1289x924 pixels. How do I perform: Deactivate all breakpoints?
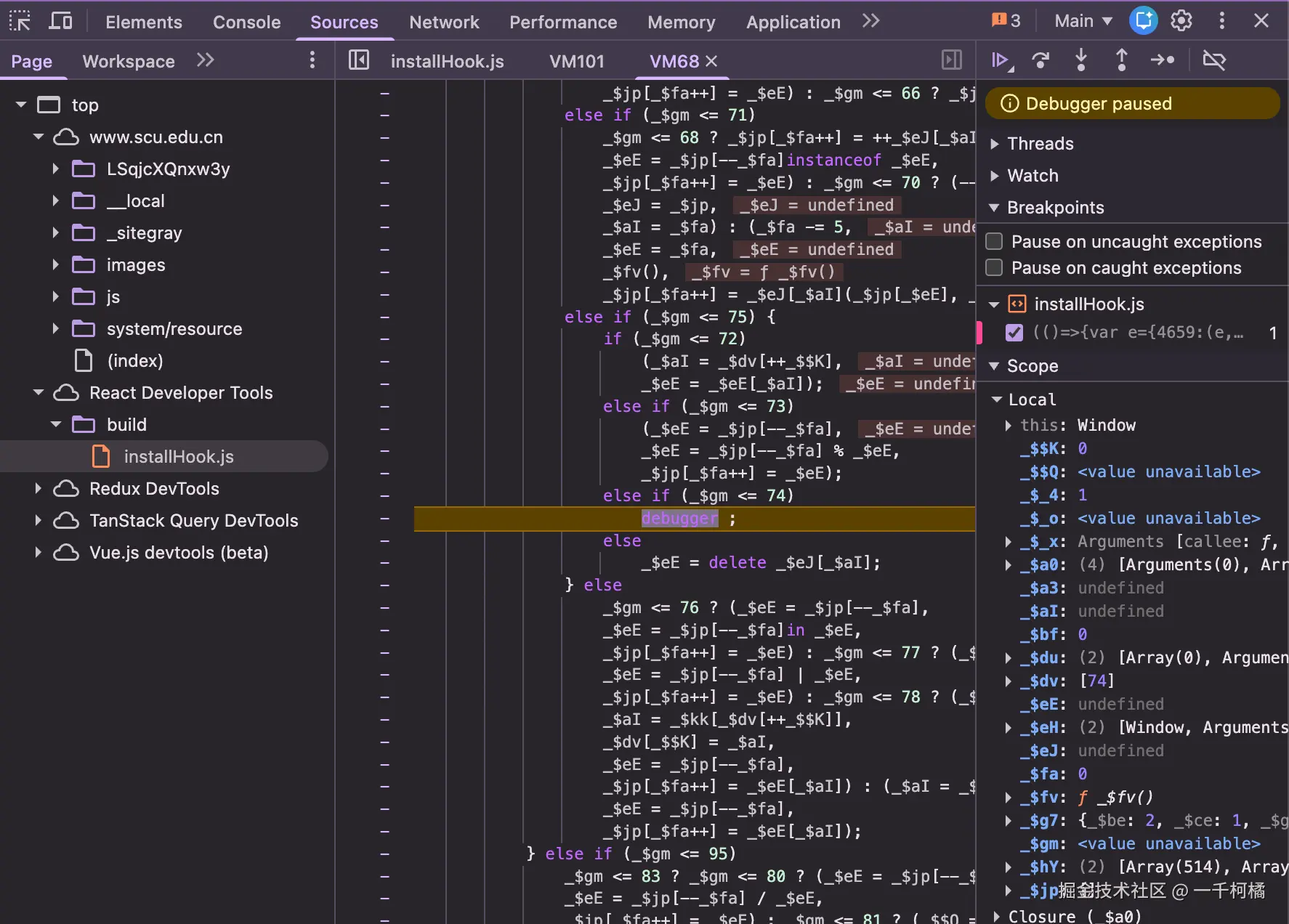(1214, 60)
